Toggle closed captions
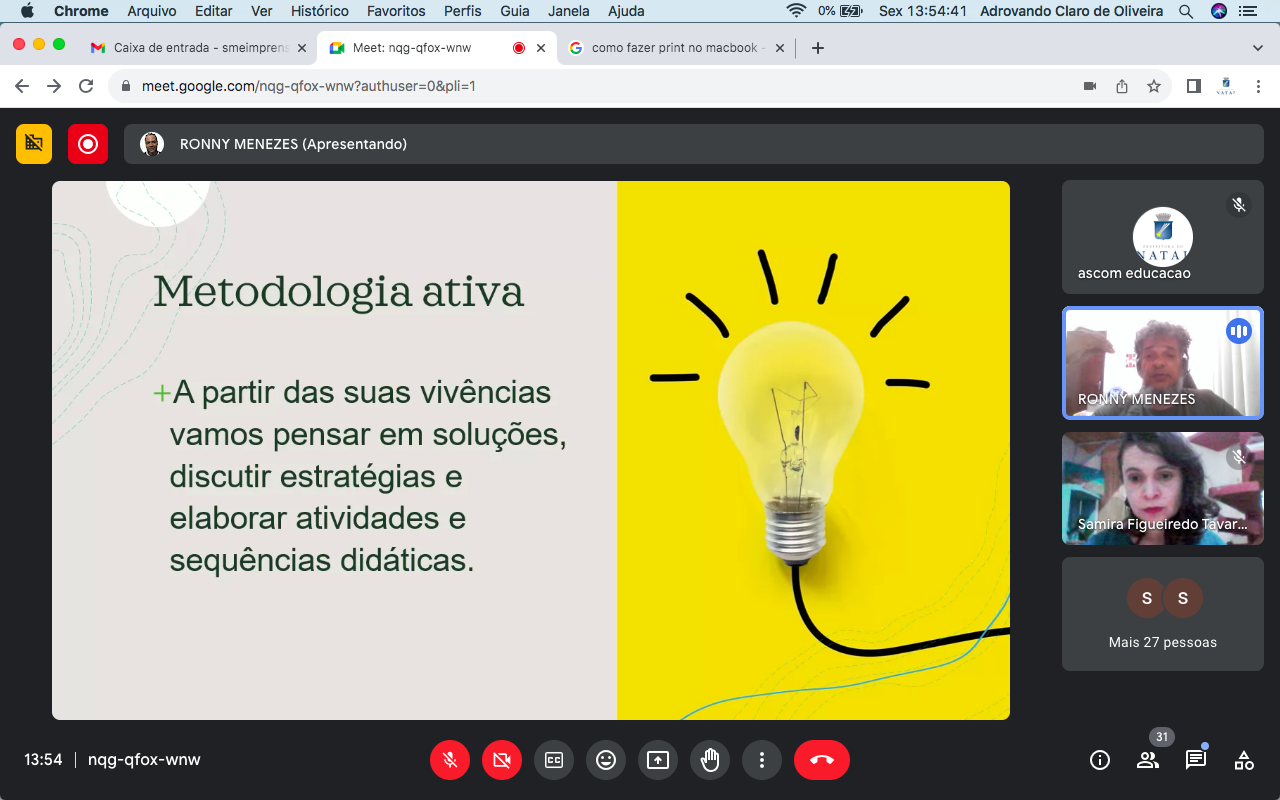This screenshot has width=1280, height=800. click(x=554, y=760)
